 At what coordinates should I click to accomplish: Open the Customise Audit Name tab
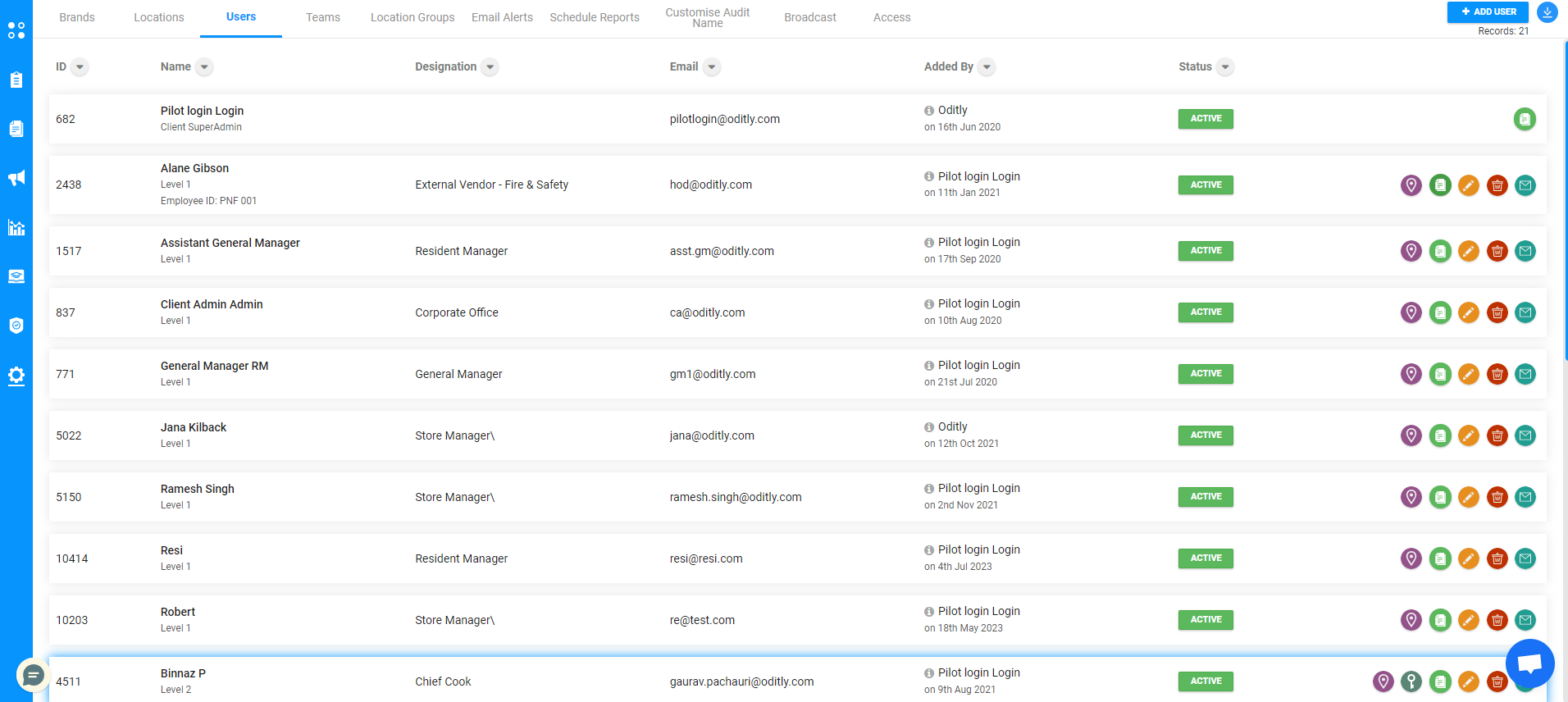pos(708,17)
